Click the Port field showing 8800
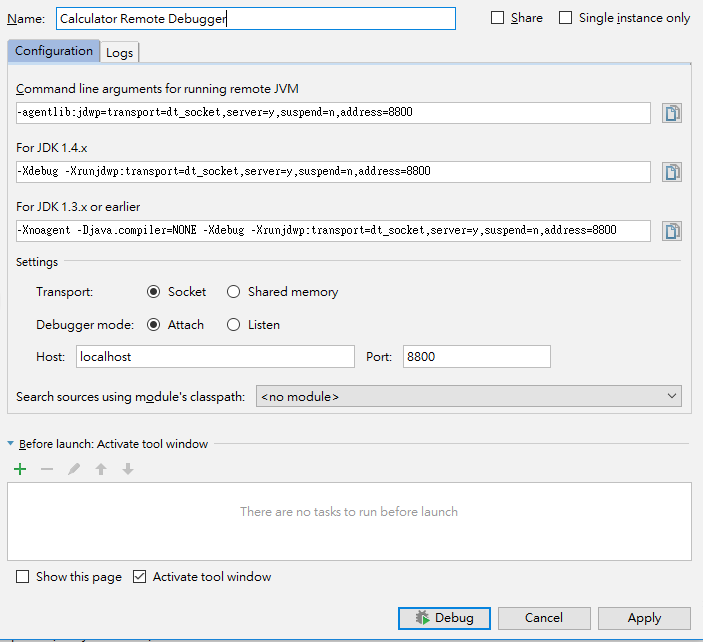703x642 pixels. [477, 357]
